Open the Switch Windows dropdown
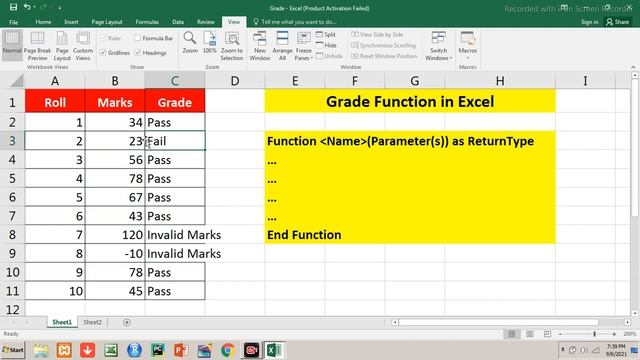This screenshot has width=640, height=360. pos(438,45)
